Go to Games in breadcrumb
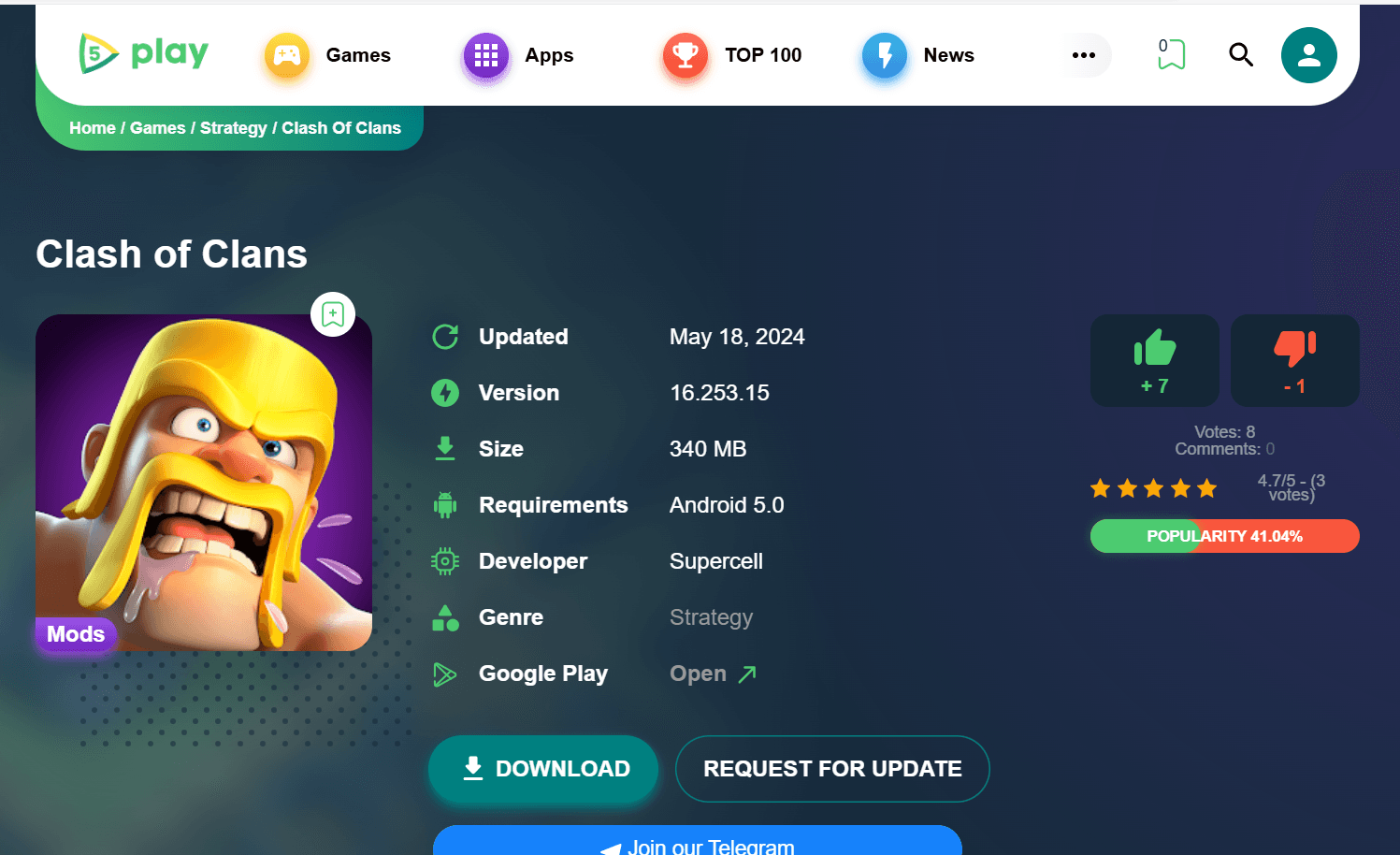Viewport: 1400px width, 855px height. [158, 128]
